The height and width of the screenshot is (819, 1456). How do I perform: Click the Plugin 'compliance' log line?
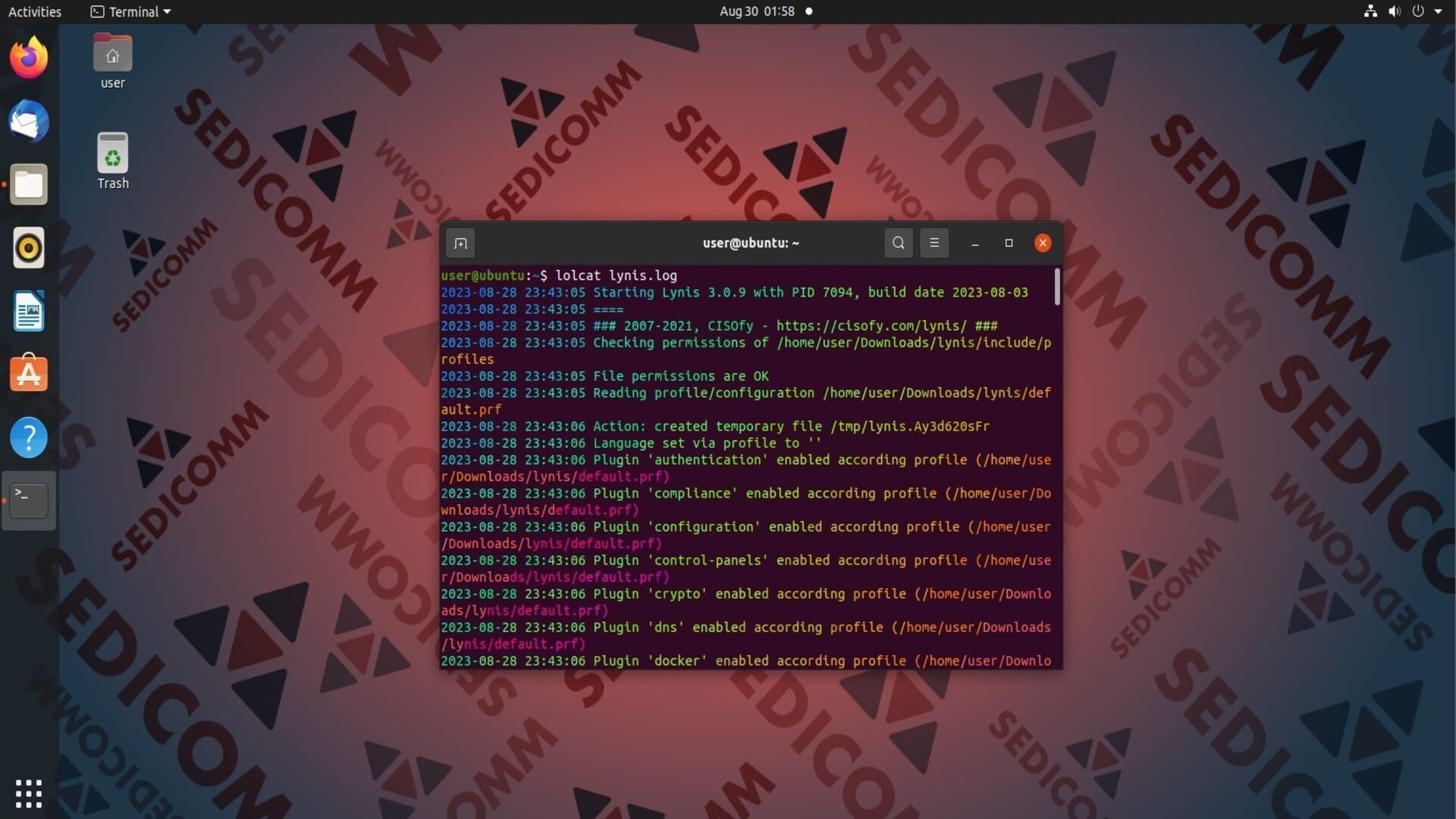coord(745,501)
